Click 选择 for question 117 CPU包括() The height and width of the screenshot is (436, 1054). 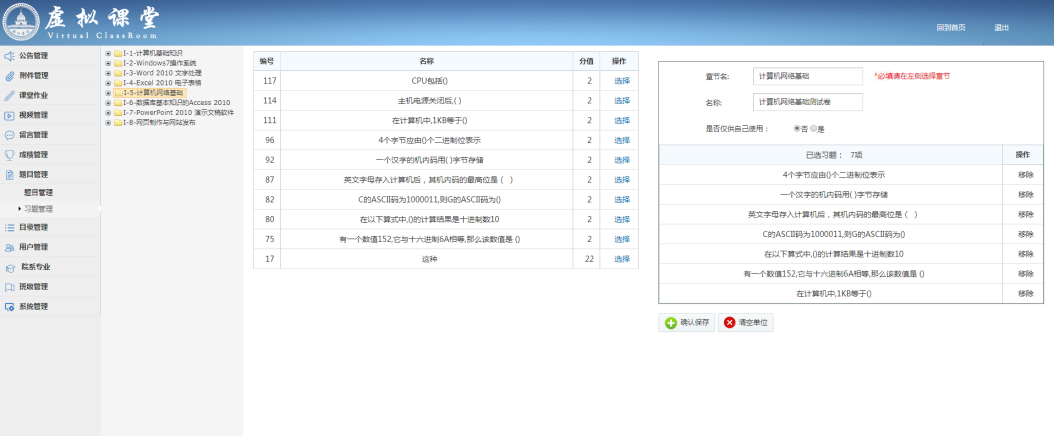tap(621, 80)
